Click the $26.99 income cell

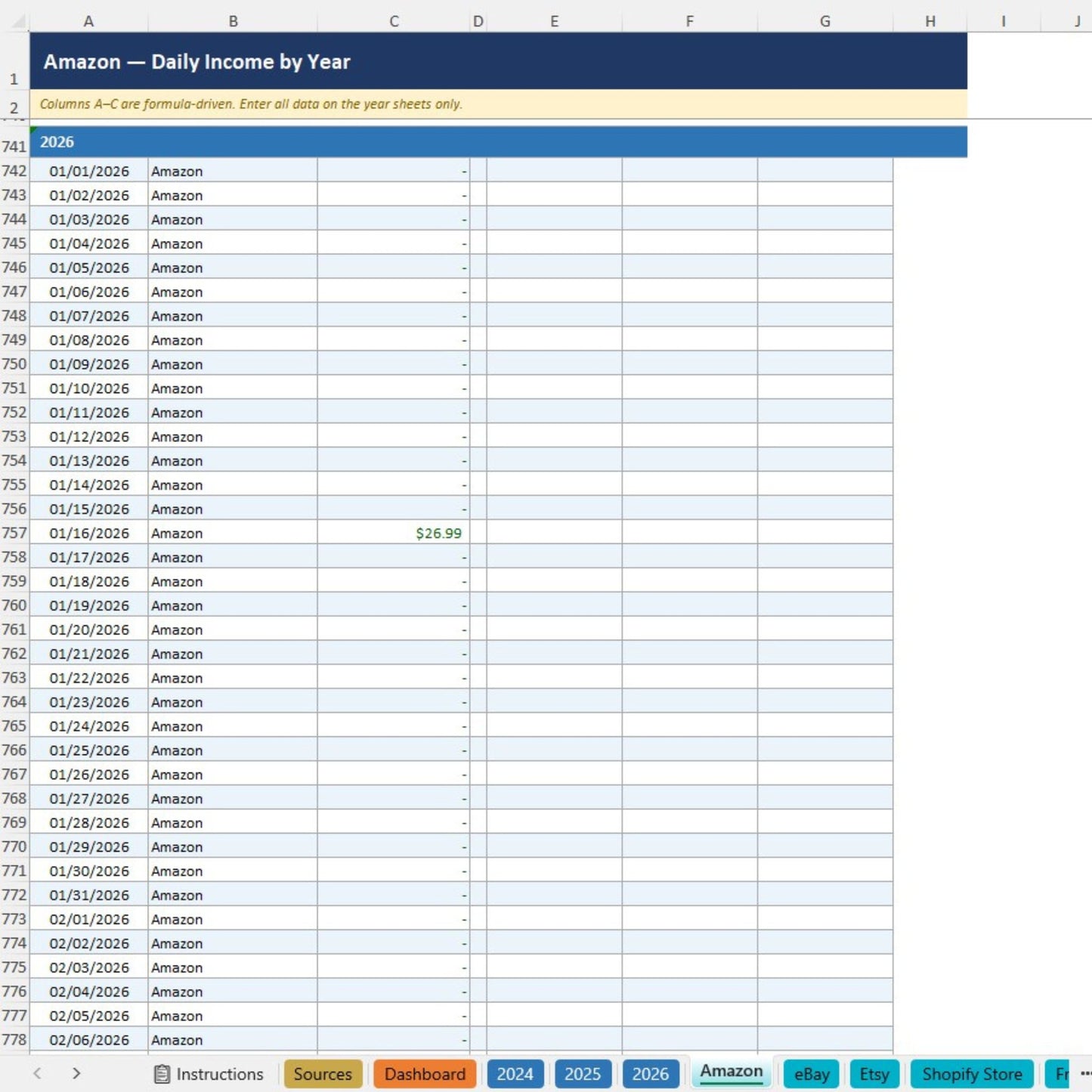[393, 533]
